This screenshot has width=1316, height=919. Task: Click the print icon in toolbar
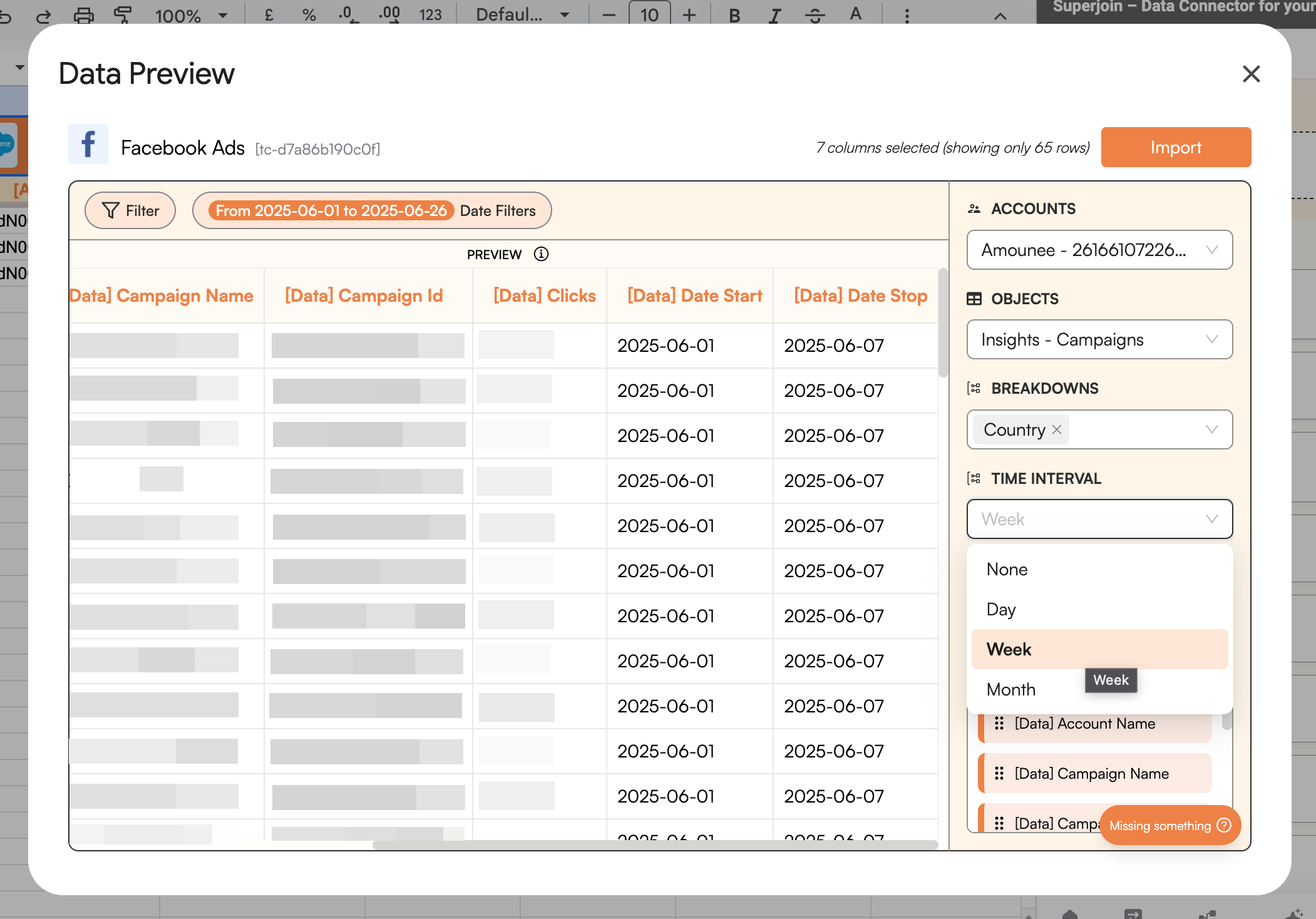[x=83, y=14]
